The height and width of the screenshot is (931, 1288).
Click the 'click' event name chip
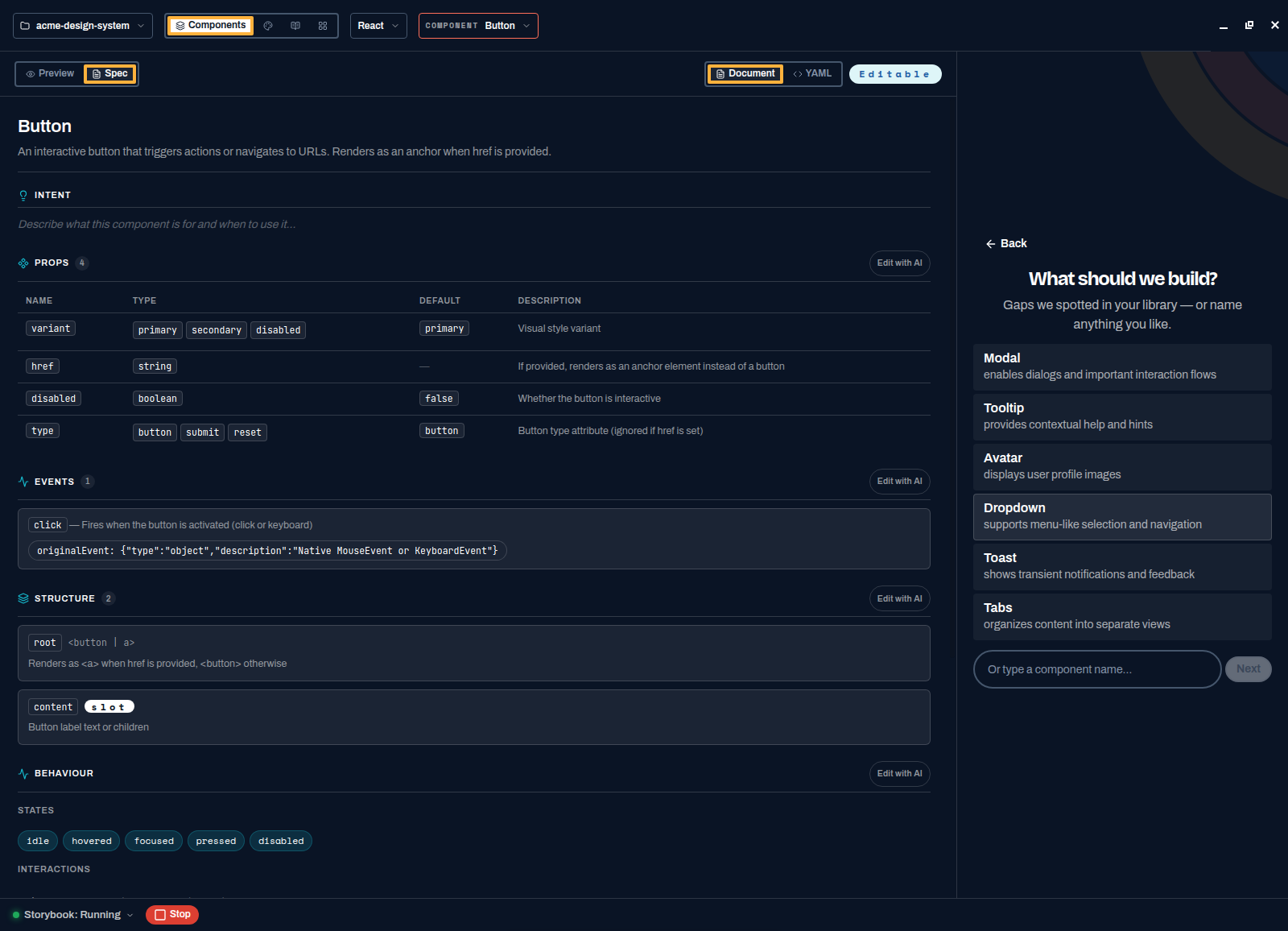pyautogui.click(x=47, y=525)
